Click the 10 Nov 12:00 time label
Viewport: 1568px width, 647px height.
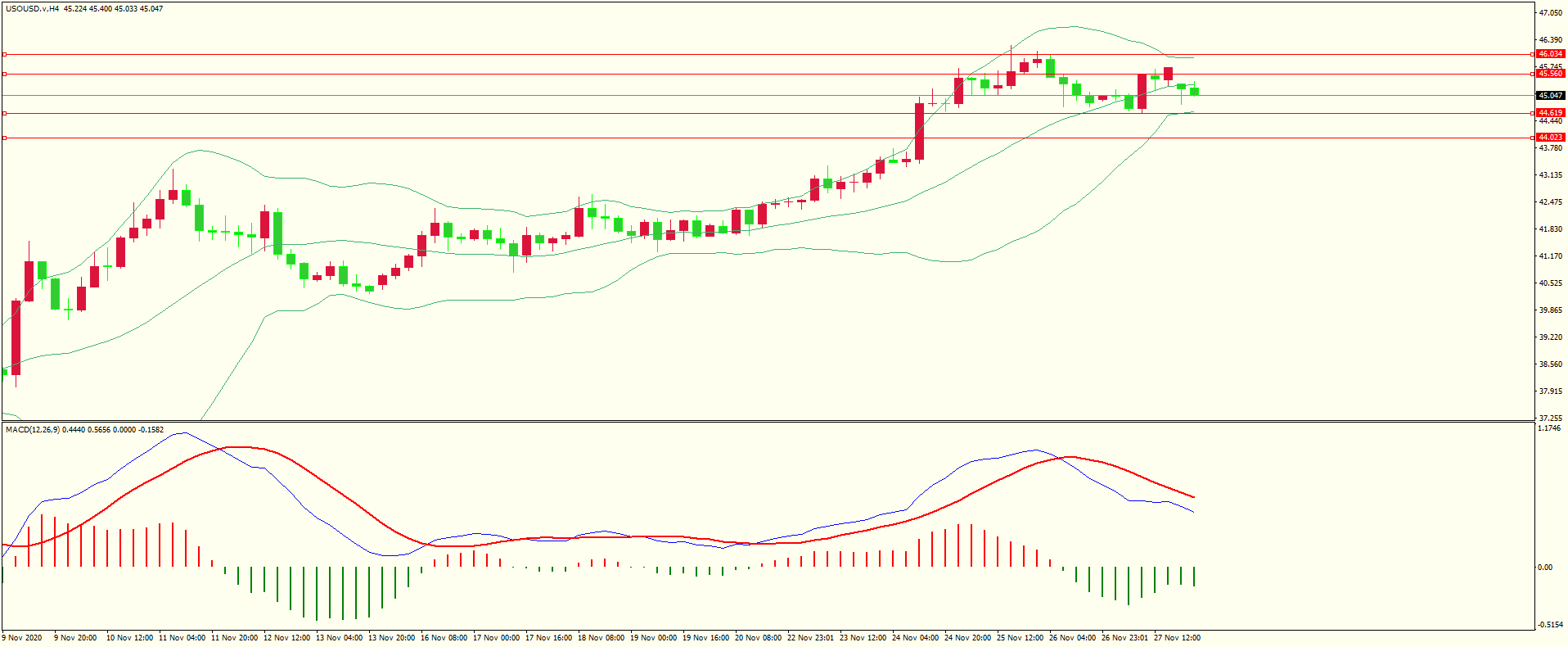tap(129, 638)
